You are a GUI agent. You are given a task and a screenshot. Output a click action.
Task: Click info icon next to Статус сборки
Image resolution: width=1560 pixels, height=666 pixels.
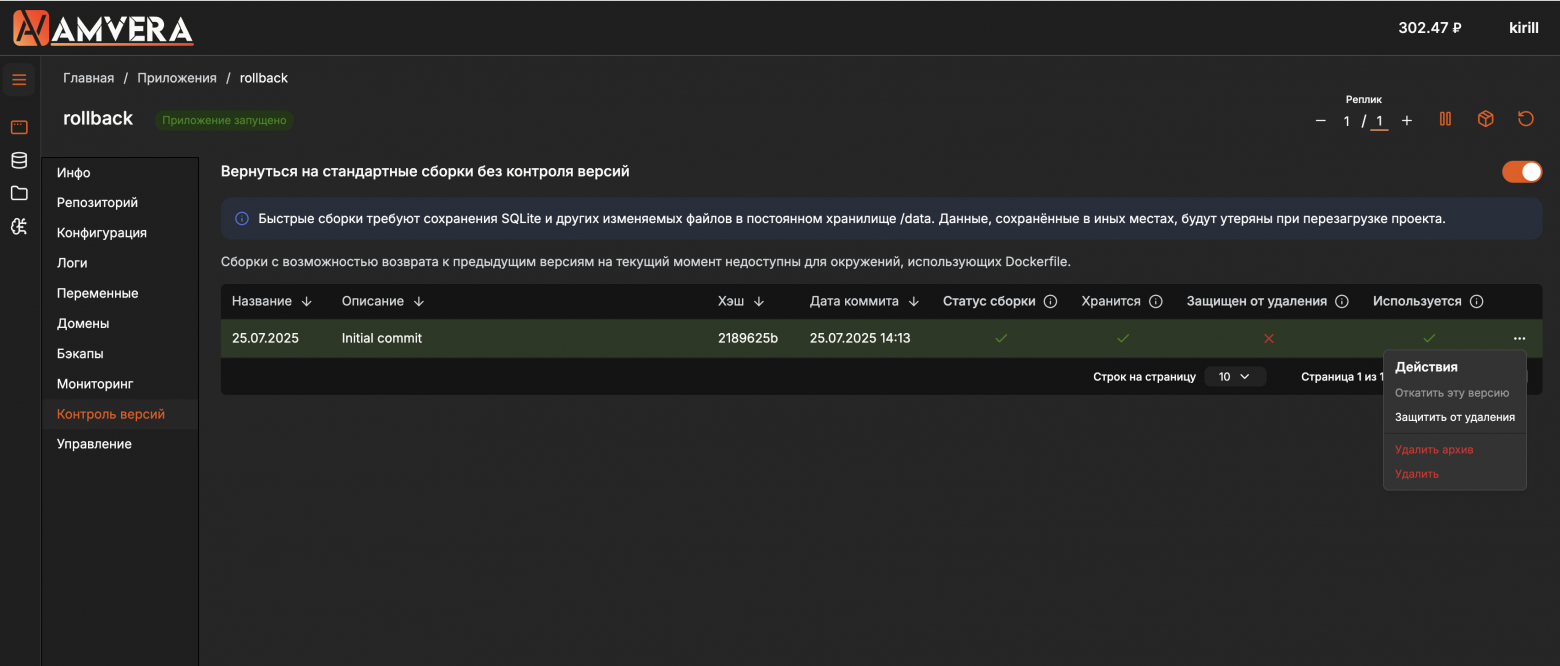coord(1050,302)
